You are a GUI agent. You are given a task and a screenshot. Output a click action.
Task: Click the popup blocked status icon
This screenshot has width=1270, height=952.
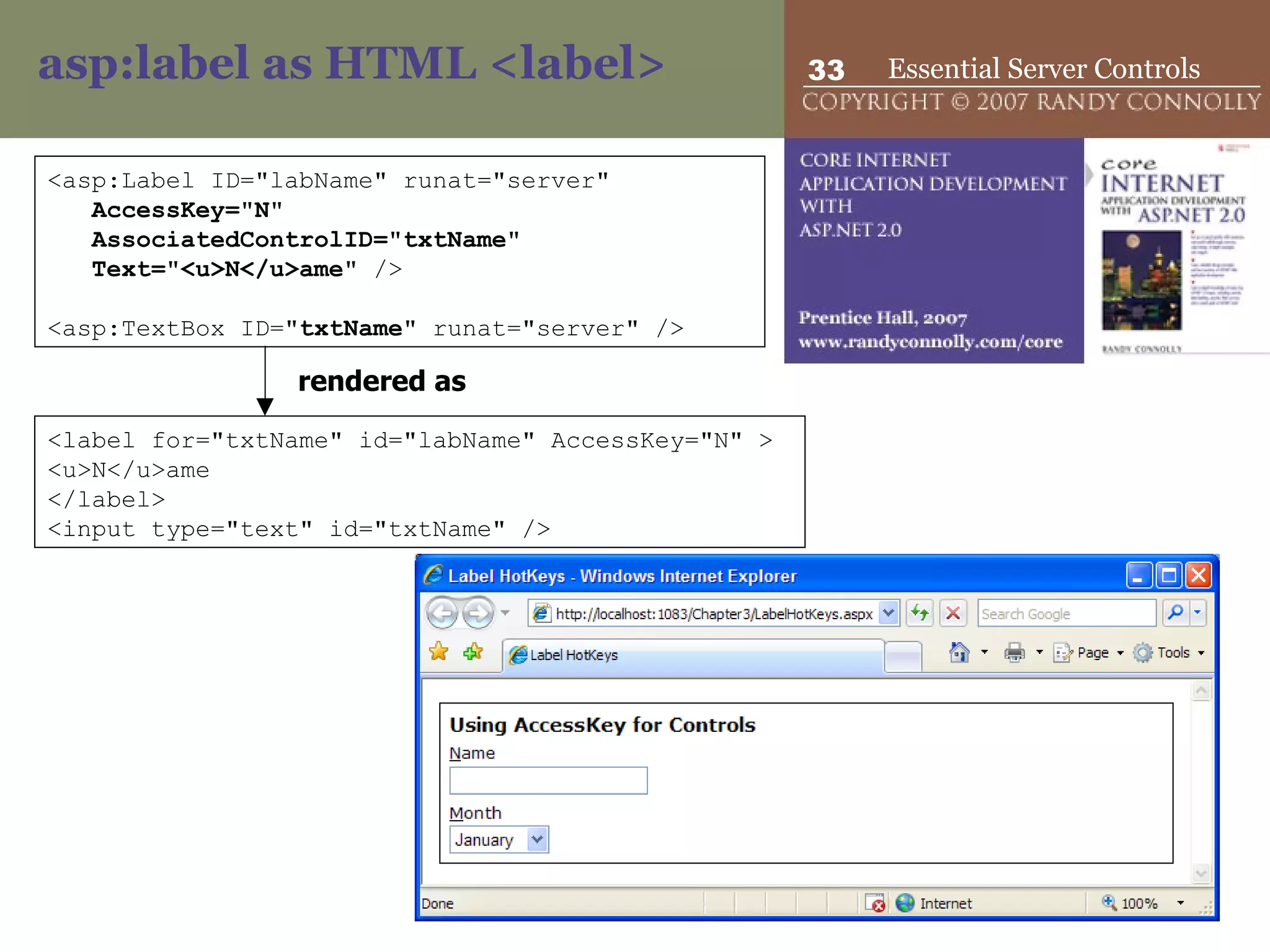875,903
